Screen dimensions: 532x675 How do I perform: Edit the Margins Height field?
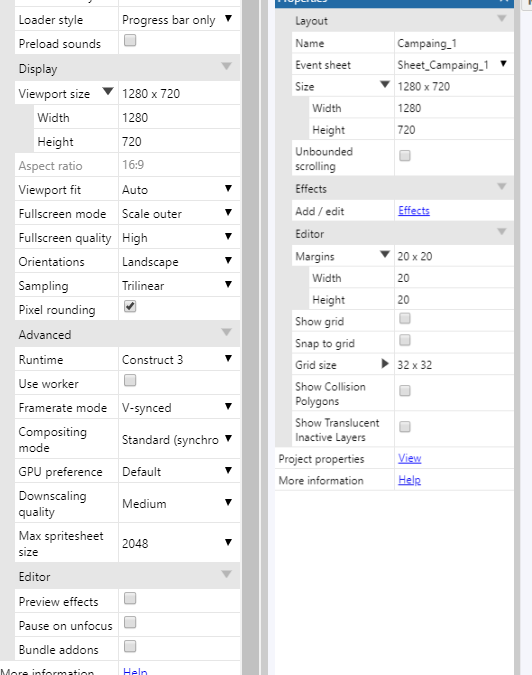[x=454, y=299]
